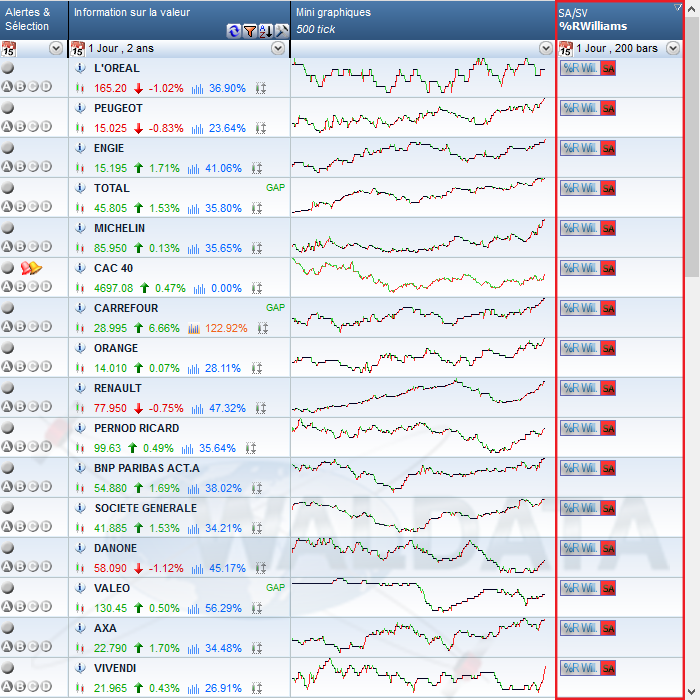The image size is (700, 700).
Task: Click the CAC 40 value 4697.08
Action: click(113, 288)
